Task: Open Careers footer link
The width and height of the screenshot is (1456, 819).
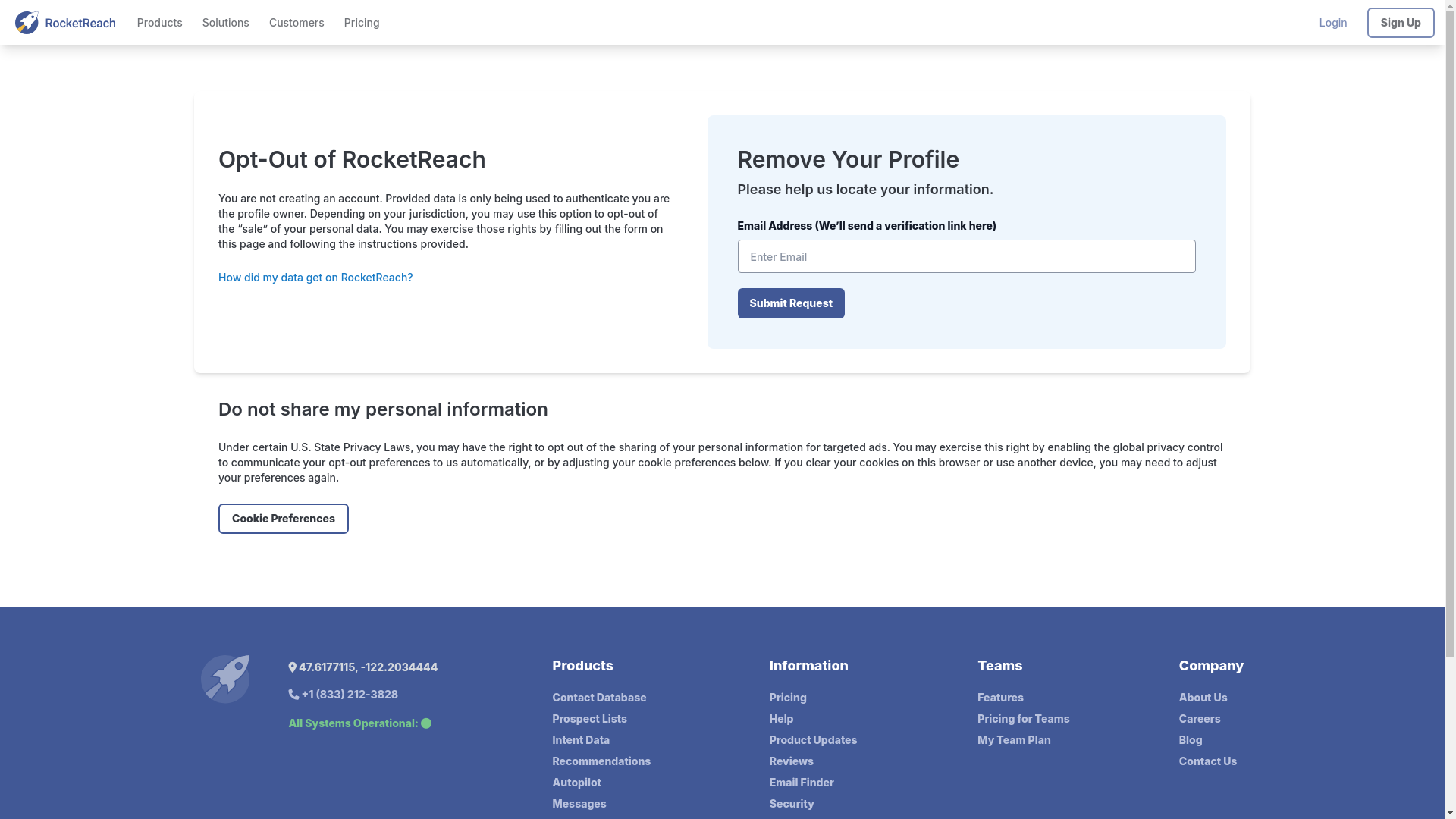Action: [1200, 719]
